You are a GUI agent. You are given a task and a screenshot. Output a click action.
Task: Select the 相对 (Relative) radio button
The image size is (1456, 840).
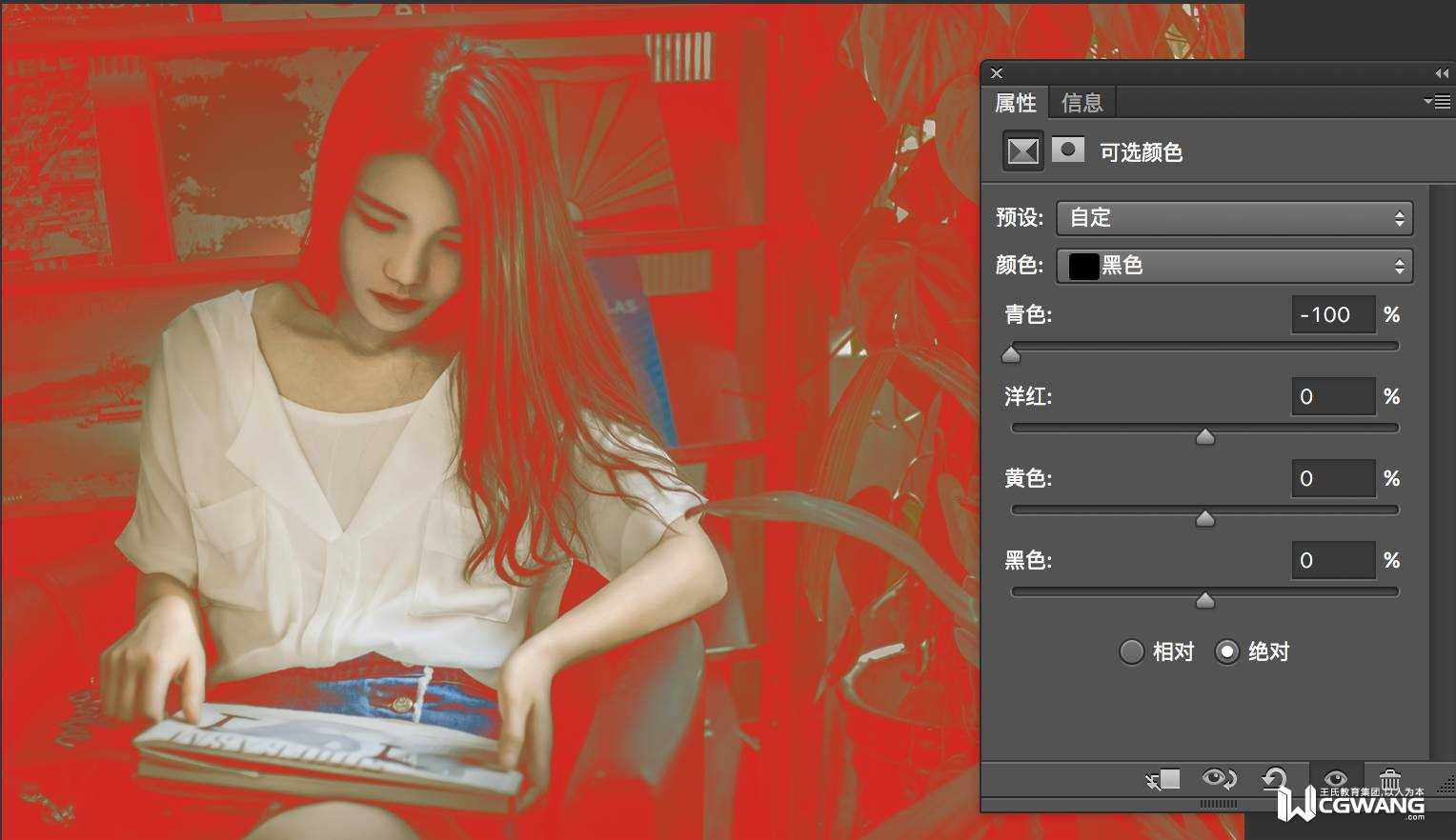pyautogui.click(x=1131, y=651)
